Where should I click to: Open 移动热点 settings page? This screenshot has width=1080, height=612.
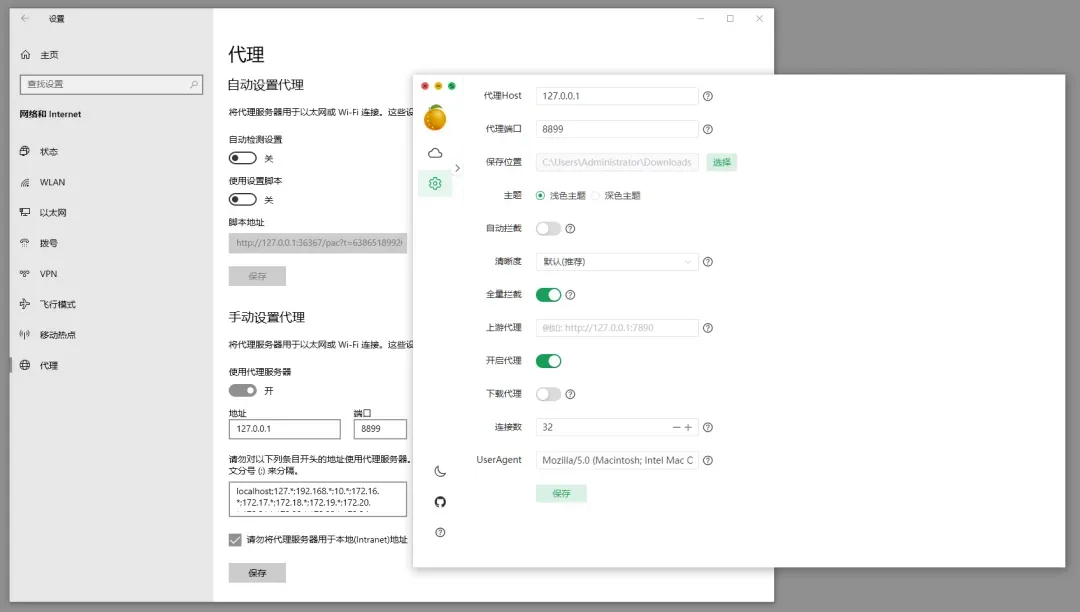tap(110, 335)
